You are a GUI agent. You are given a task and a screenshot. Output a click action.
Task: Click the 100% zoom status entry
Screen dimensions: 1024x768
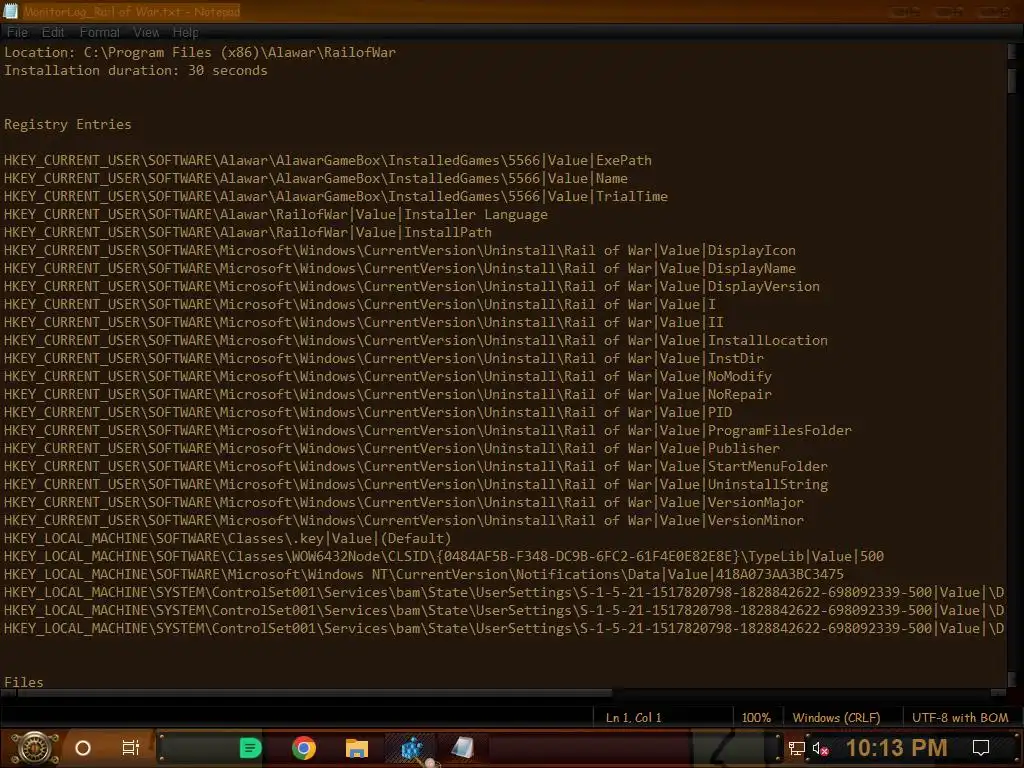tap(756, 718)
